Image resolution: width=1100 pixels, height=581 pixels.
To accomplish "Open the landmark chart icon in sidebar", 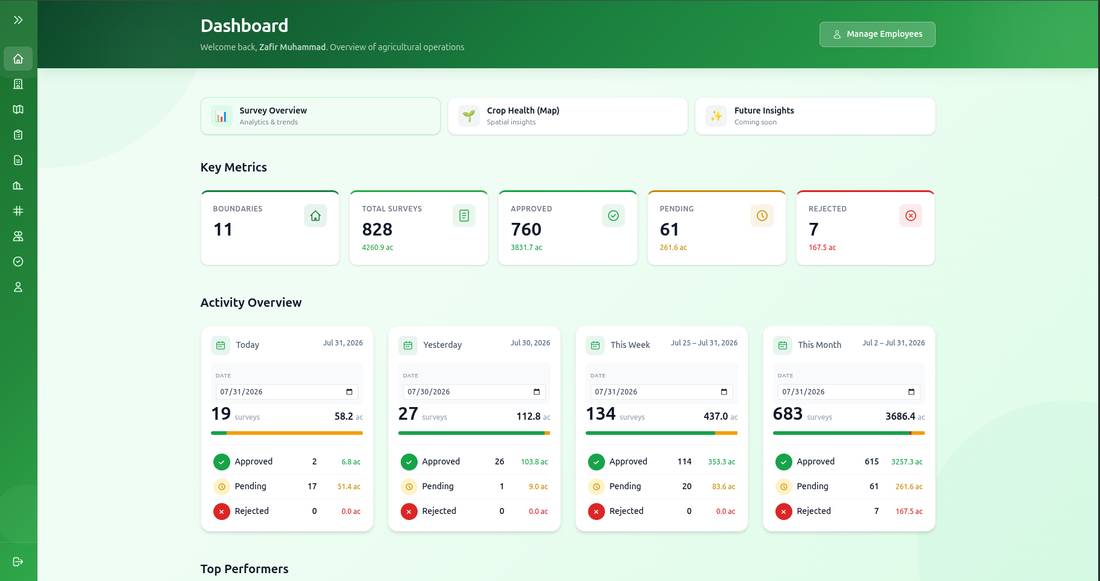I will click(18, 185).
